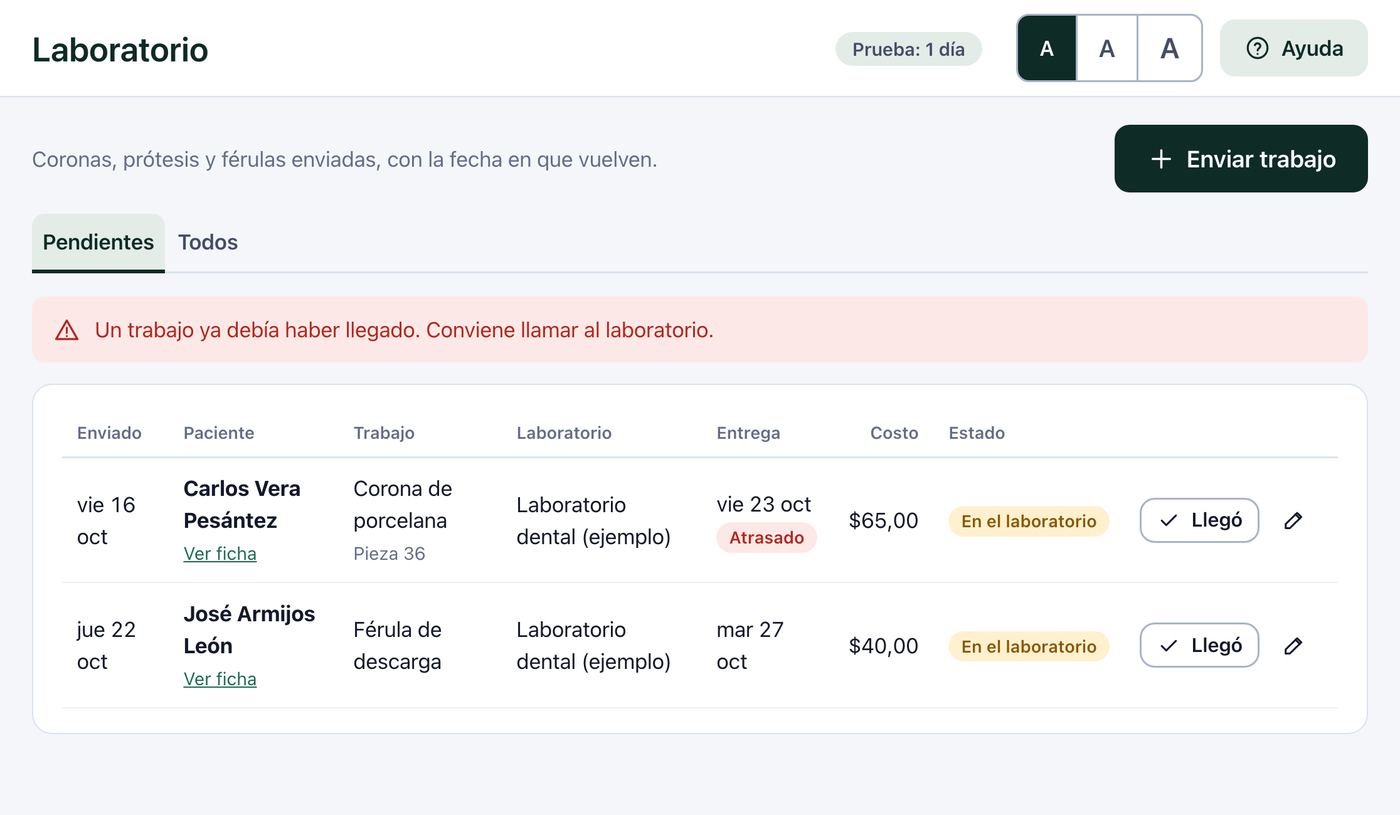This screenshot has height=815, width=1400.
Task: Click the vie 16 oct sent date
Action: [106, 521]
